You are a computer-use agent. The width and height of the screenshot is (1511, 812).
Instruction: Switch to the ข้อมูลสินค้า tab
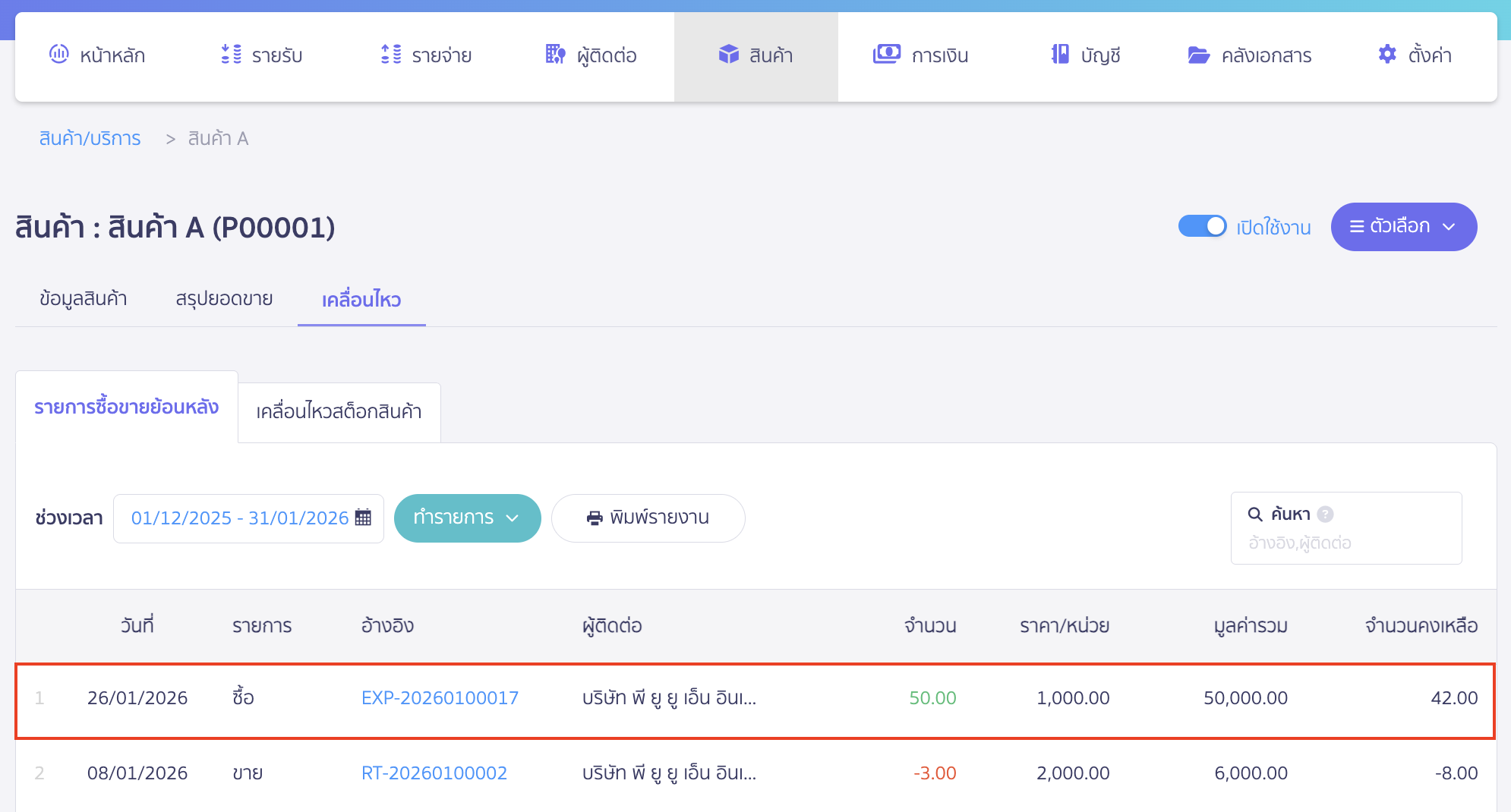point(84,298)
